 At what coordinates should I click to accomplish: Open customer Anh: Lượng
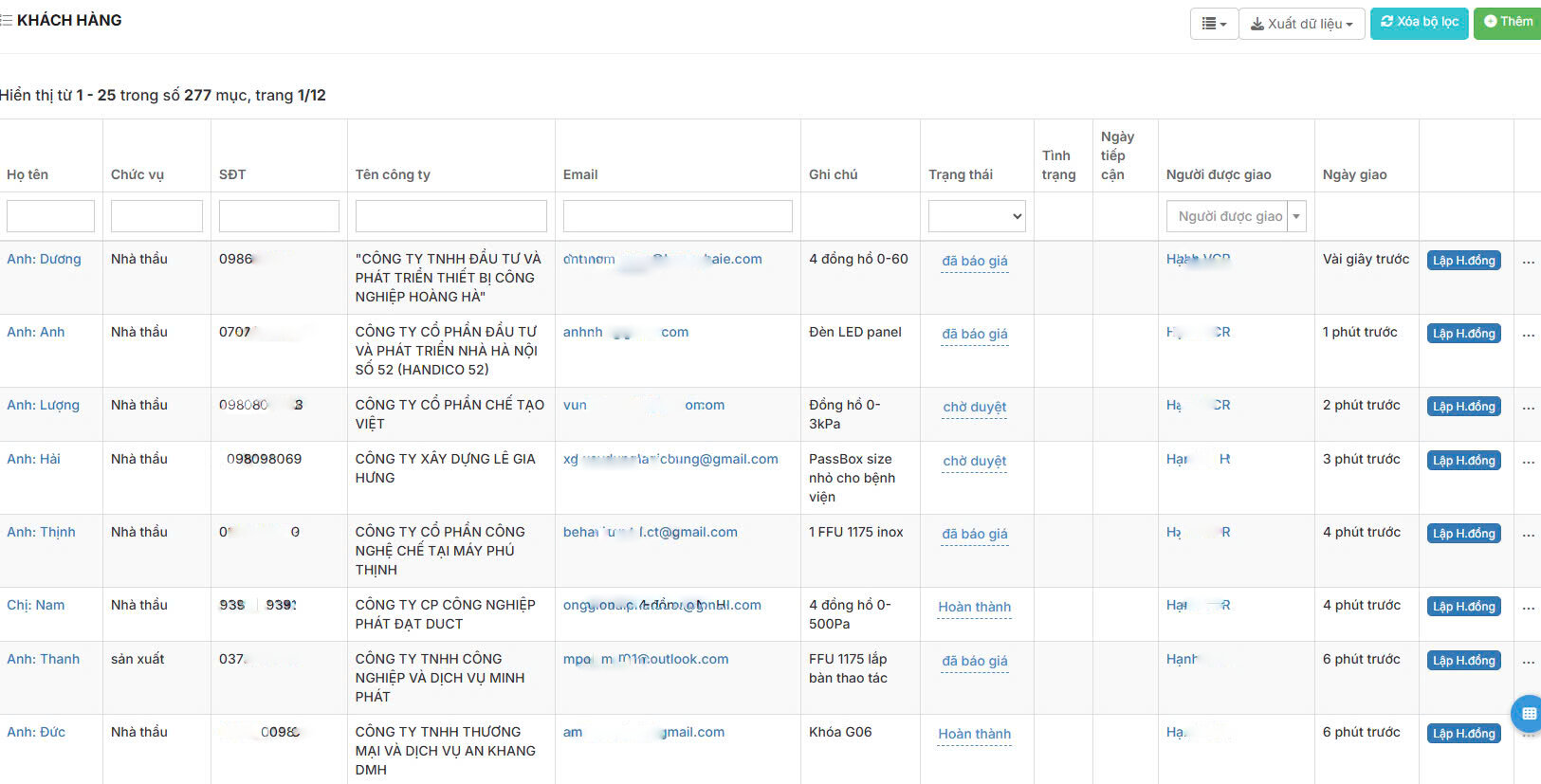tap(43, 405)
